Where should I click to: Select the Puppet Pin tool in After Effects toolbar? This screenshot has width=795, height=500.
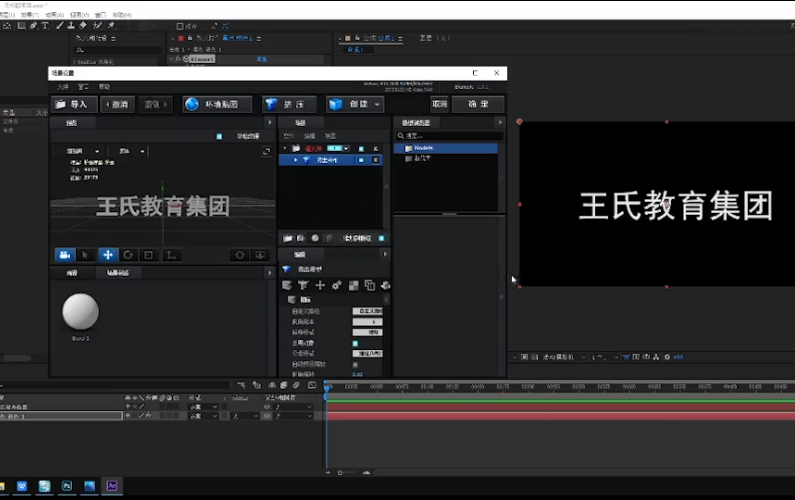[x=111, y=25]
